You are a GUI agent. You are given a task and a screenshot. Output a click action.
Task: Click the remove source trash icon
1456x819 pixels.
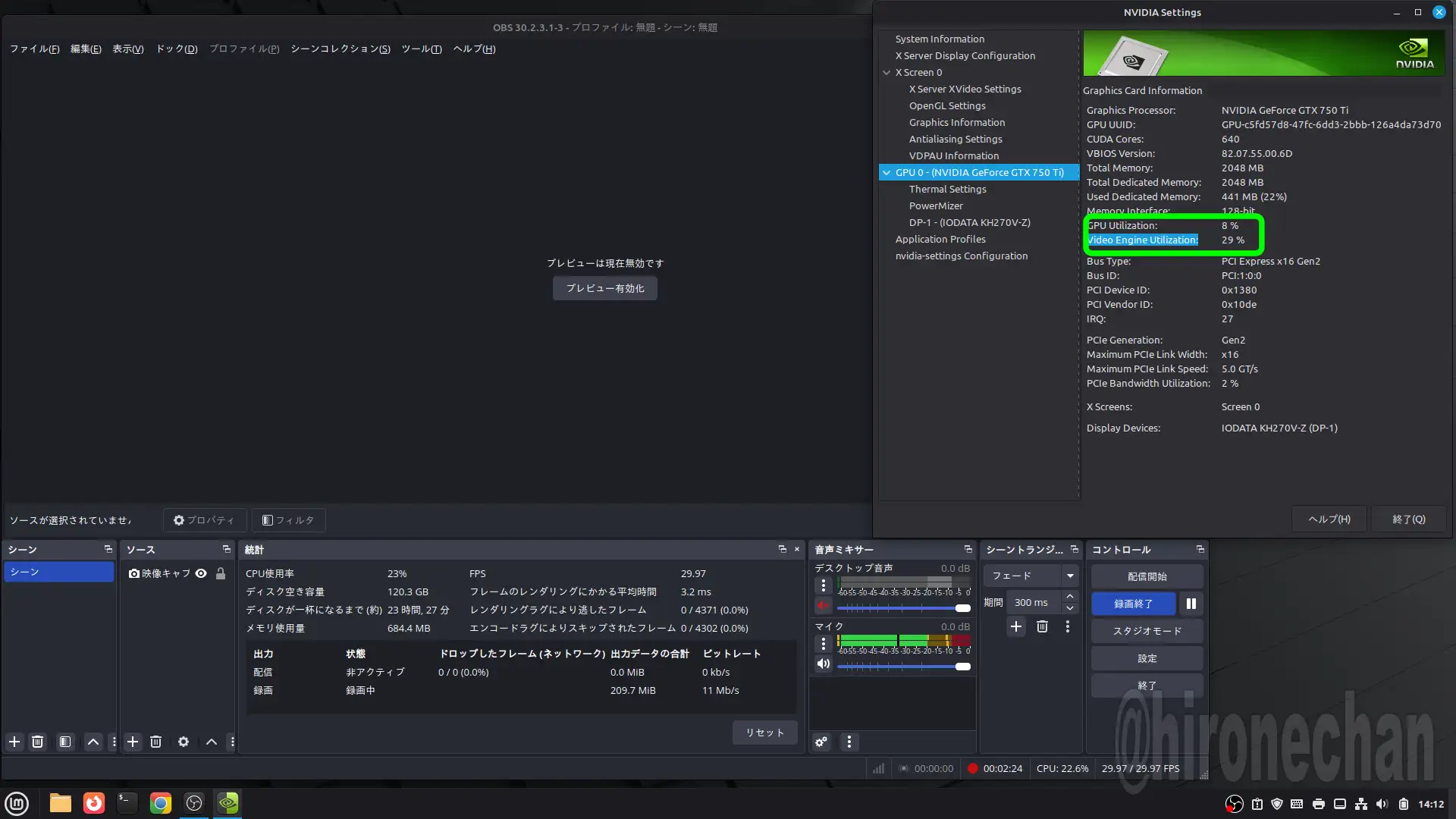point(155,742)
